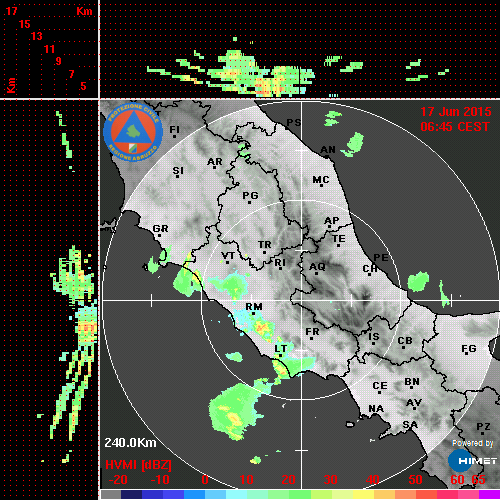This screenshot has width=500, height=500.
Task: Click the PE city label on map
Action: pyautogui.click(x=381, y=257)
